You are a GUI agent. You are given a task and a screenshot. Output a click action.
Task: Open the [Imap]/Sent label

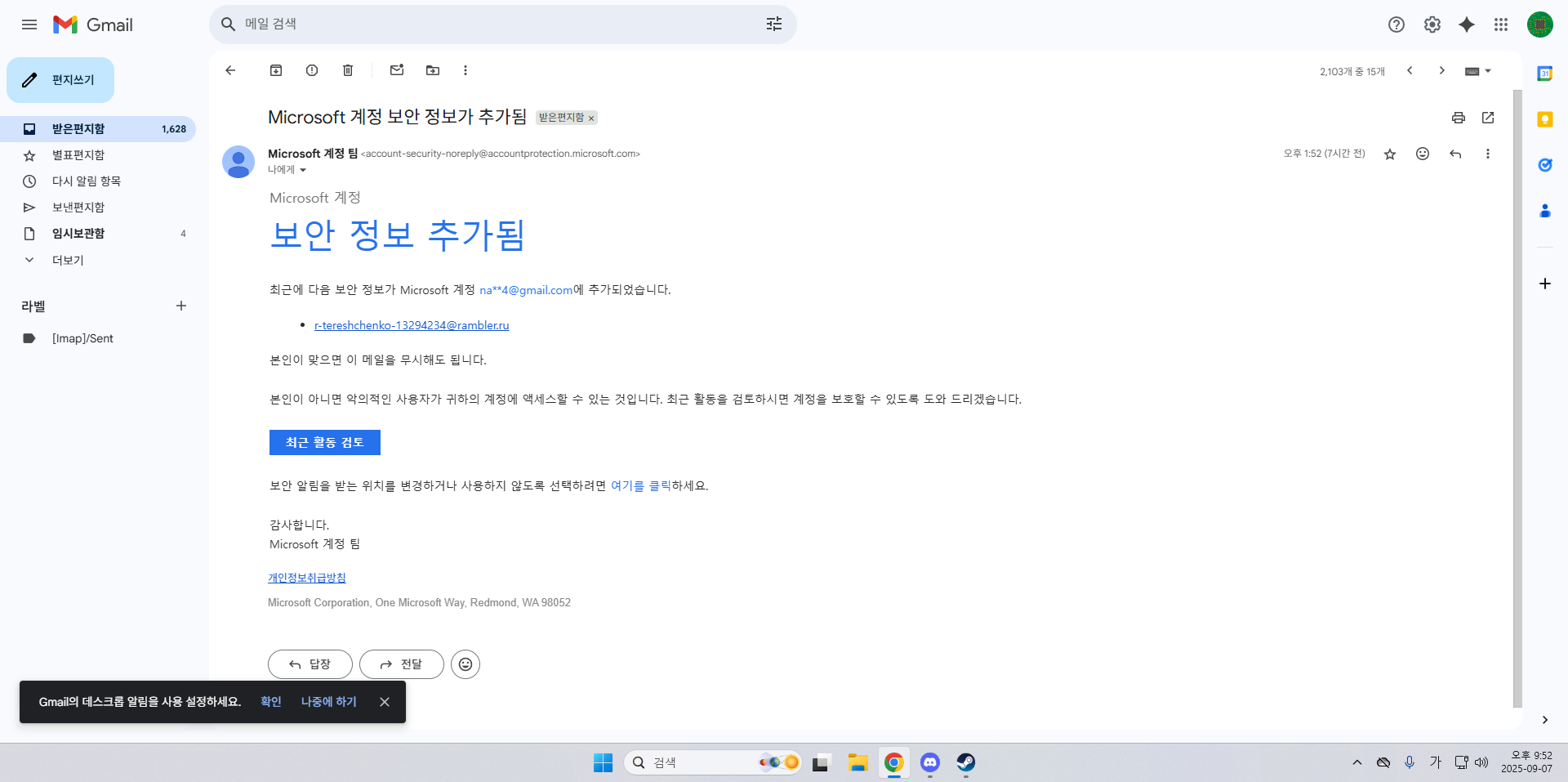[x=98, y=338]
